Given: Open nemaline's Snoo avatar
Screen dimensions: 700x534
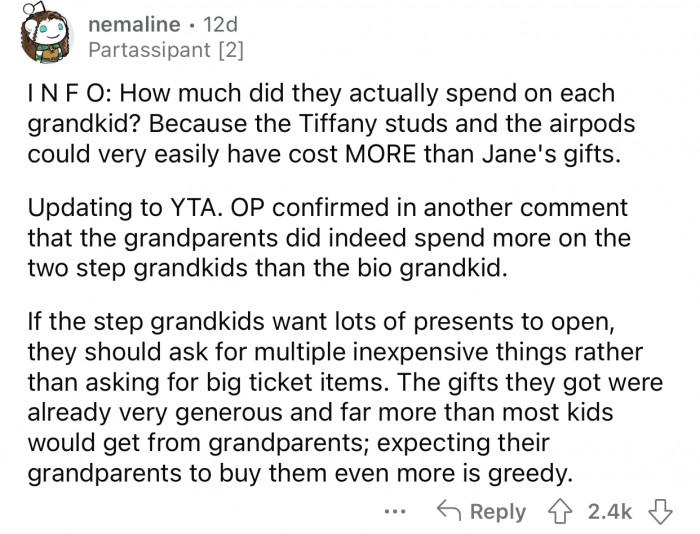Looking at the screenshot, I should 44,34.
